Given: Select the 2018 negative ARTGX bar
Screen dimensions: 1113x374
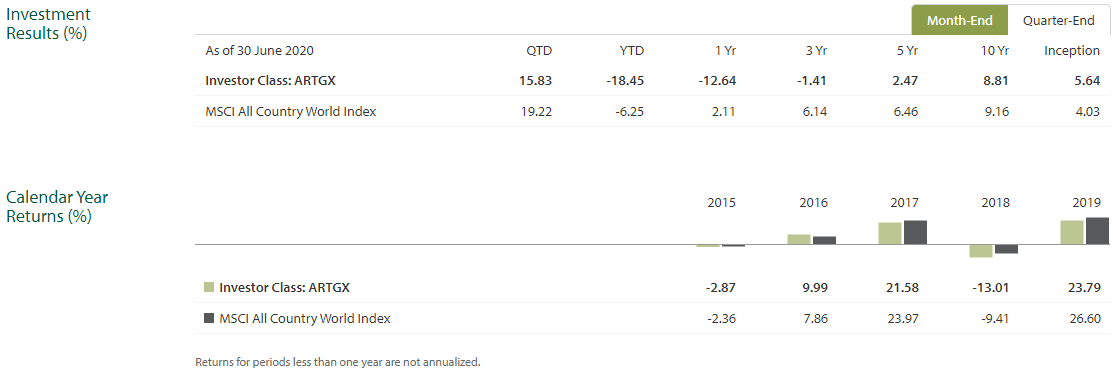Looking at the screenshot, I should [x=980, y=251].
